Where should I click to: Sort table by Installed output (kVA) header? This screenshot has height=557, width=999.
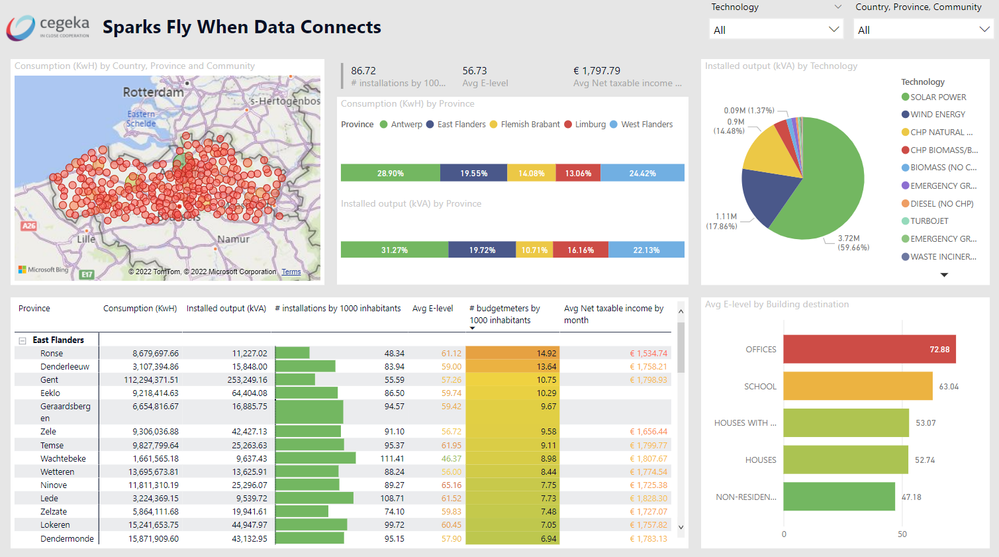226,309
